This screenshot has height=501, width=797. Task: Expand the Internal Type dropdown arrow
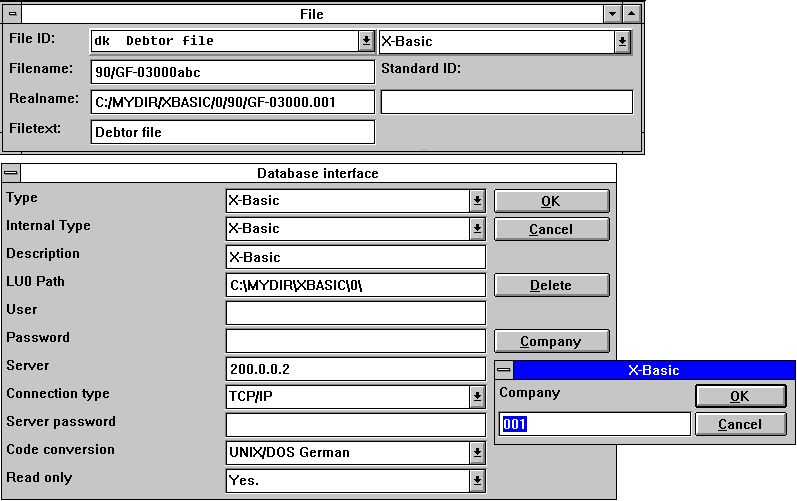[477, 229]
